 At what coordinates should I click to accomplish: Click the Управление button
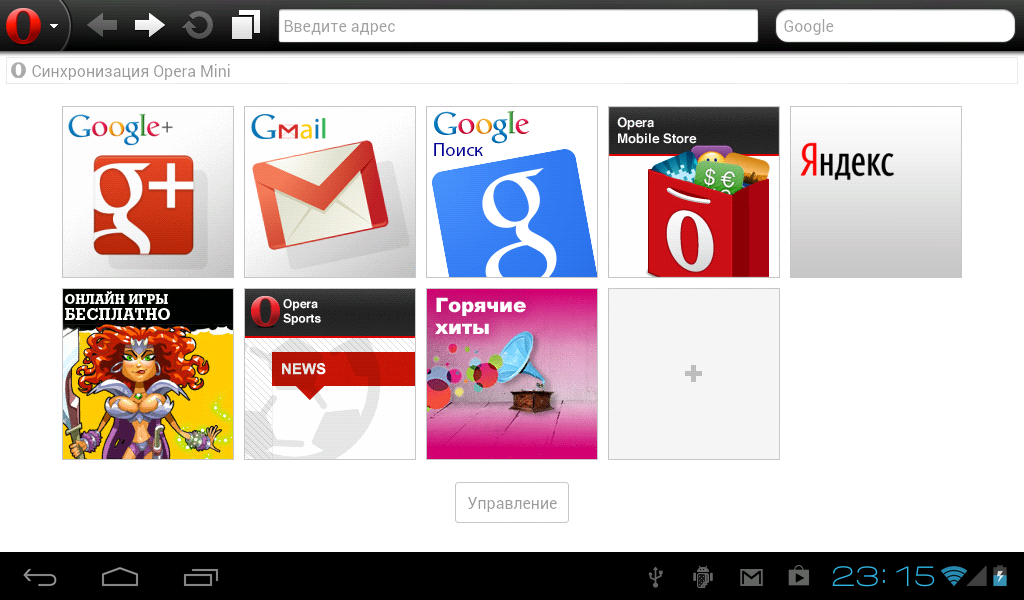click(x=512, y=503)
